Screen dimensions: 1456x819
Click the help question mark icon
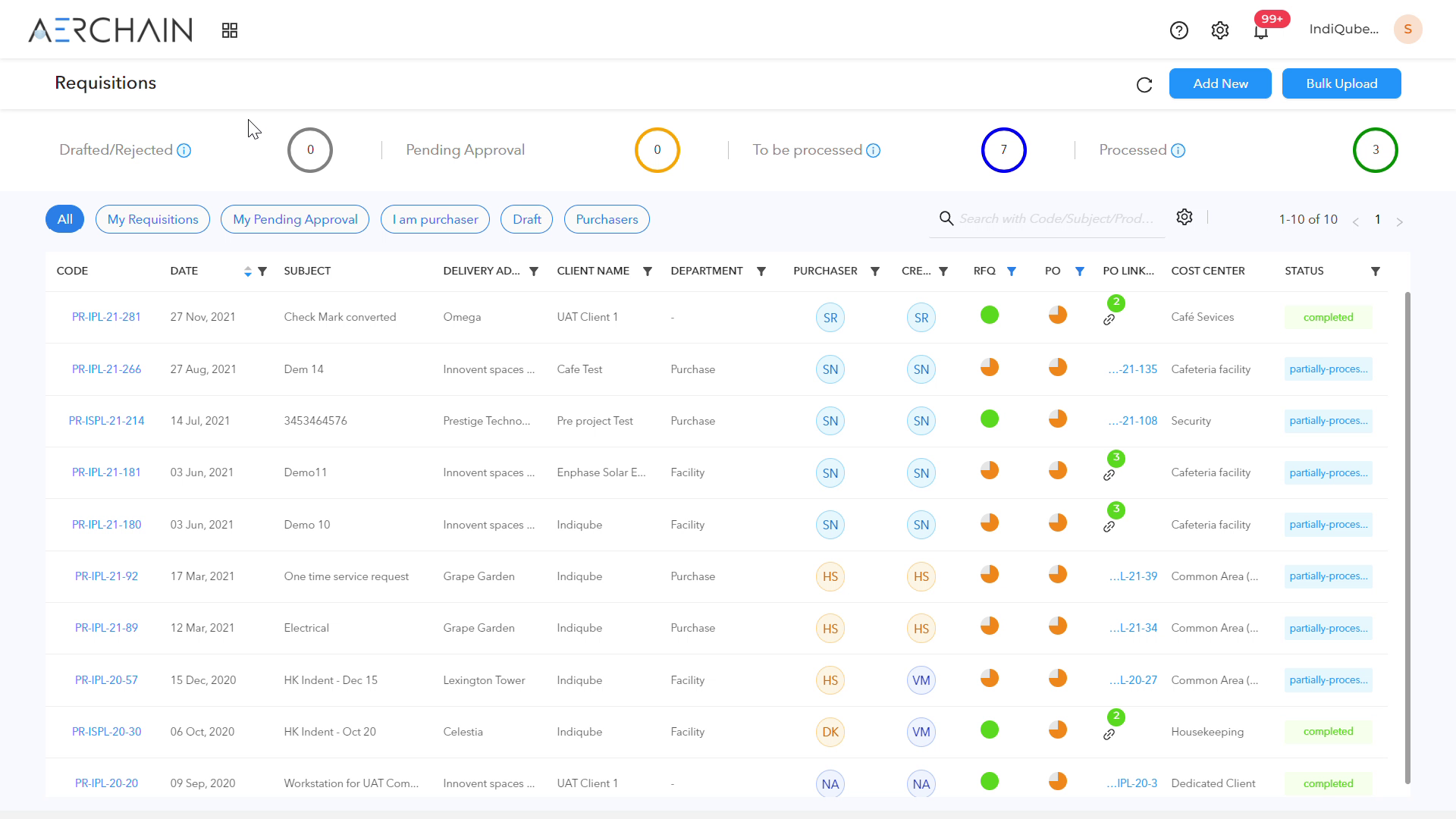[x=1178, y=30]
